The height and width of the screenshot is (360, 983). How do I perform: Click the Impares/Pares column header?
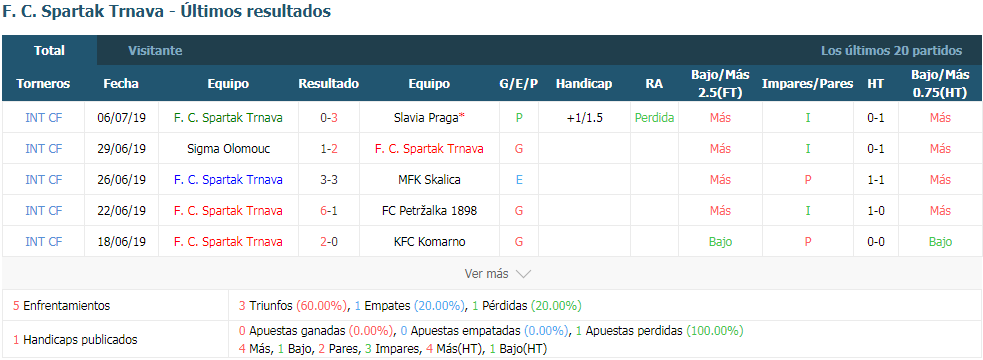pos(807,83)
